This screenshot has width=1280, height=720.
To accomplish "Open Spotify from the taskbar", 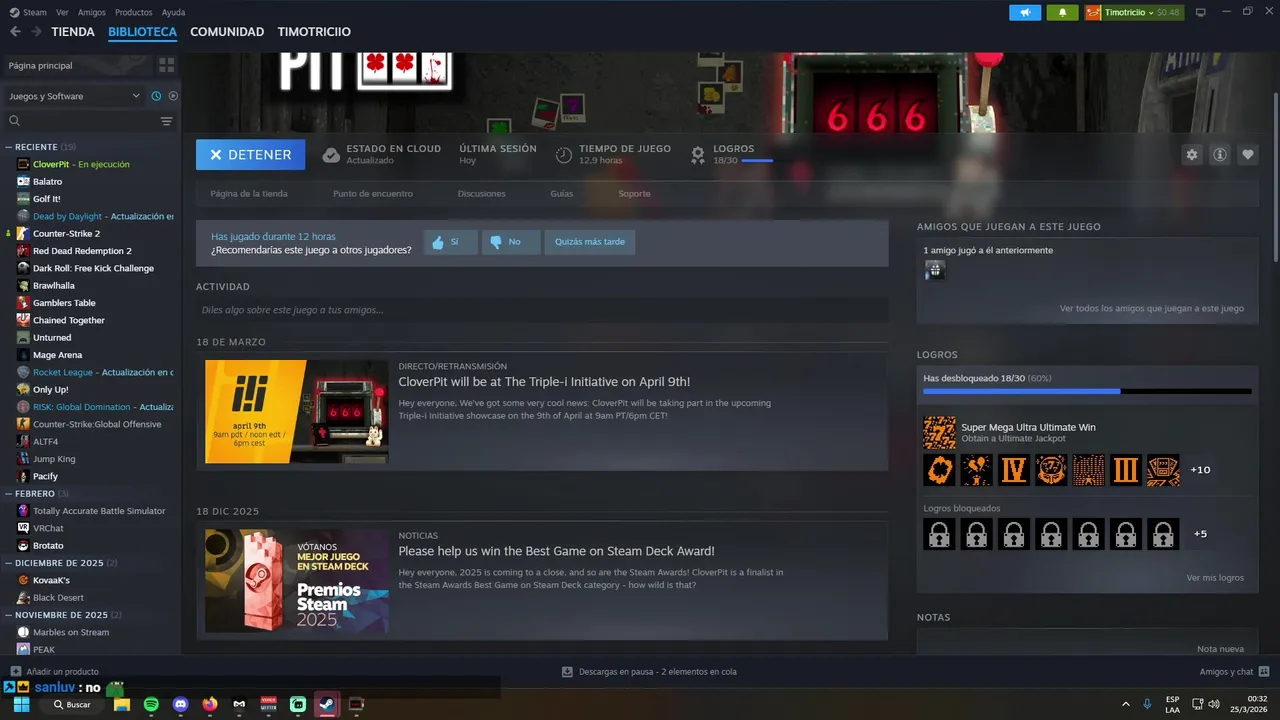I will [x=151, y=704].
